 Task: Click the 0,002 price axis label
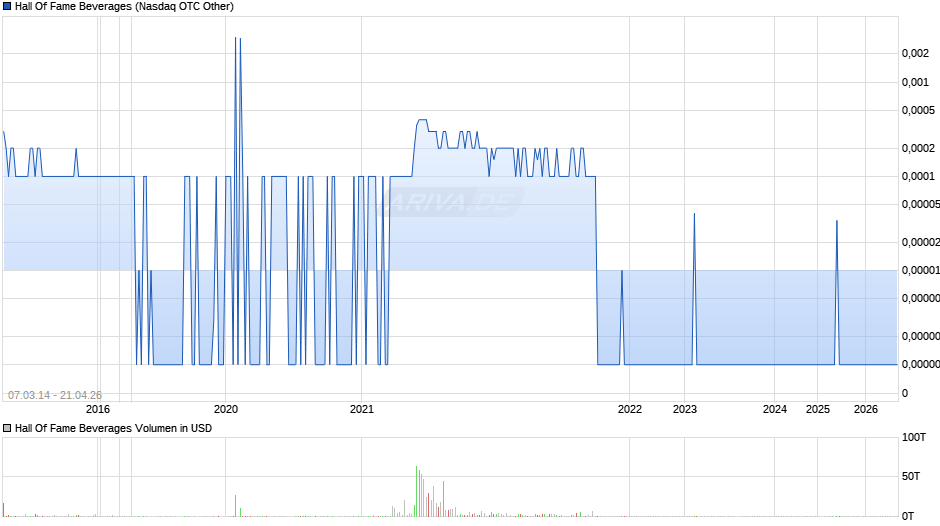[x=915, y=53]
